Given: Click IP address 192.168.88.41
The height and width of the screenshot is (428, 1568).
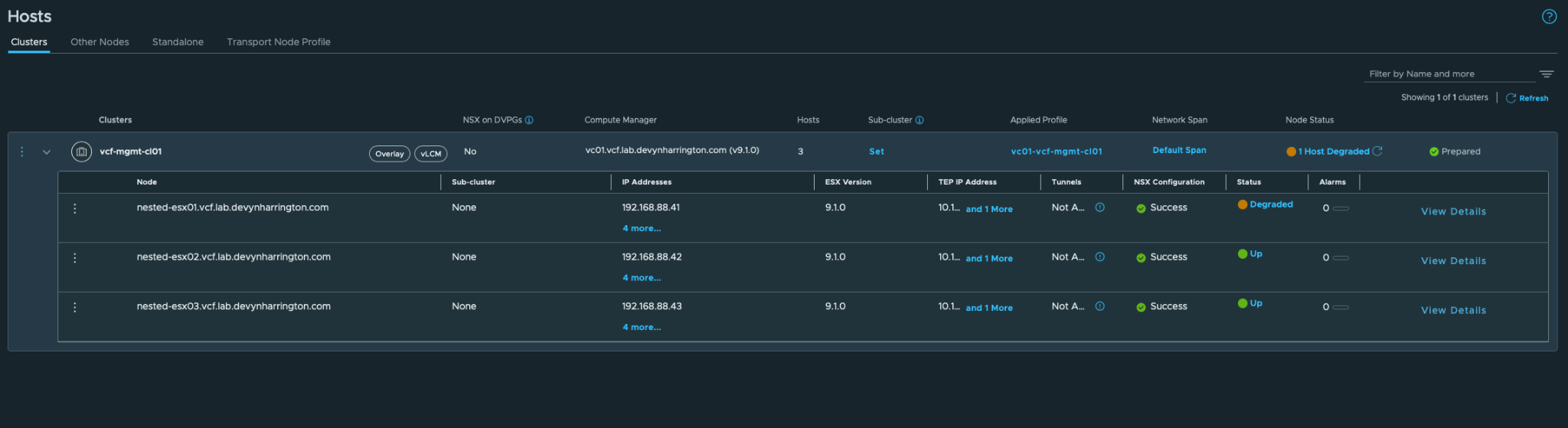Looking at the screenshot, I should tap(651, 207).
